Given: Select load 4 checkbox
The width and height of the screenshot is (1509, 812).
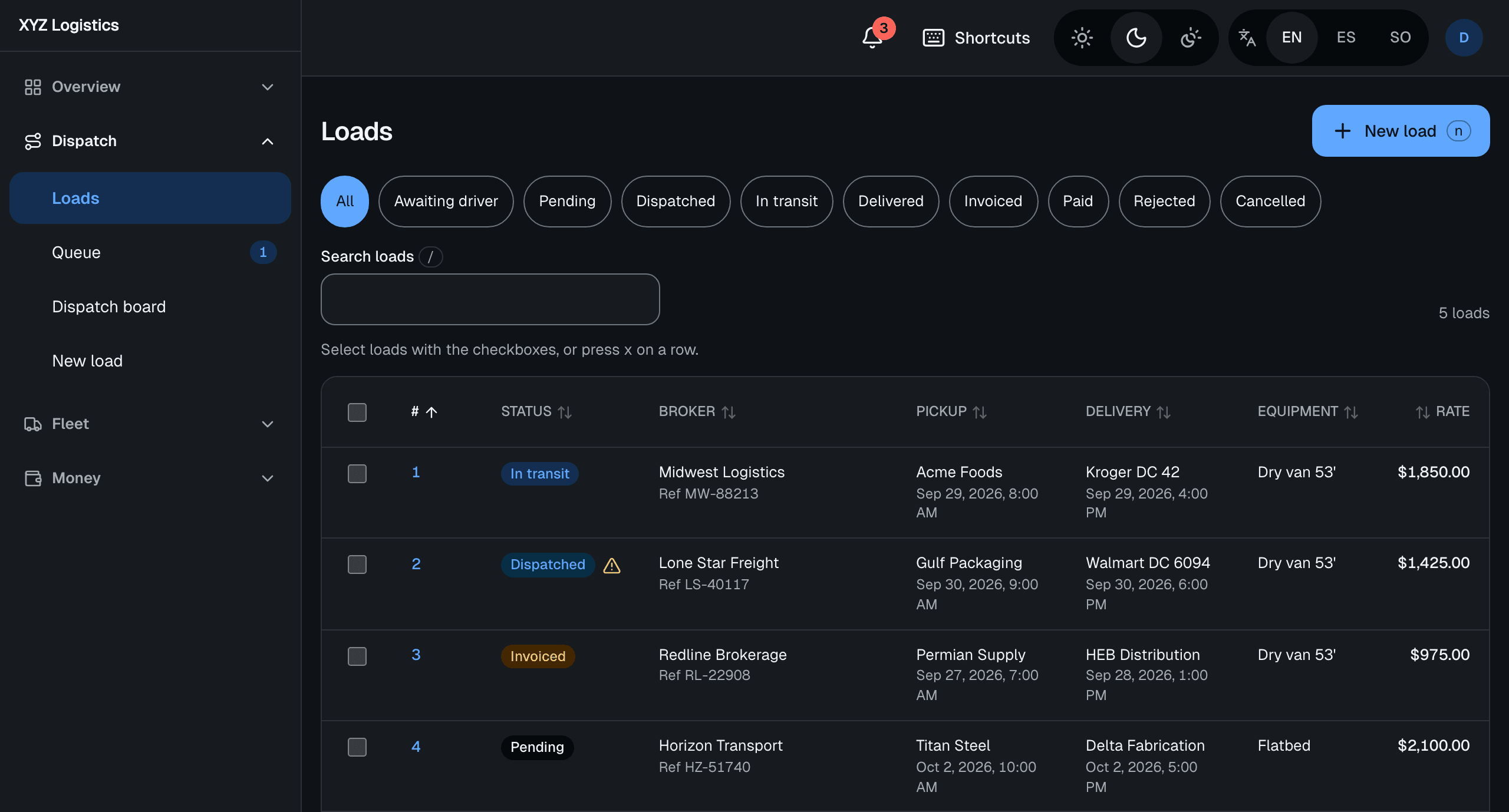Looking at the screenshot, I should 357,747.
